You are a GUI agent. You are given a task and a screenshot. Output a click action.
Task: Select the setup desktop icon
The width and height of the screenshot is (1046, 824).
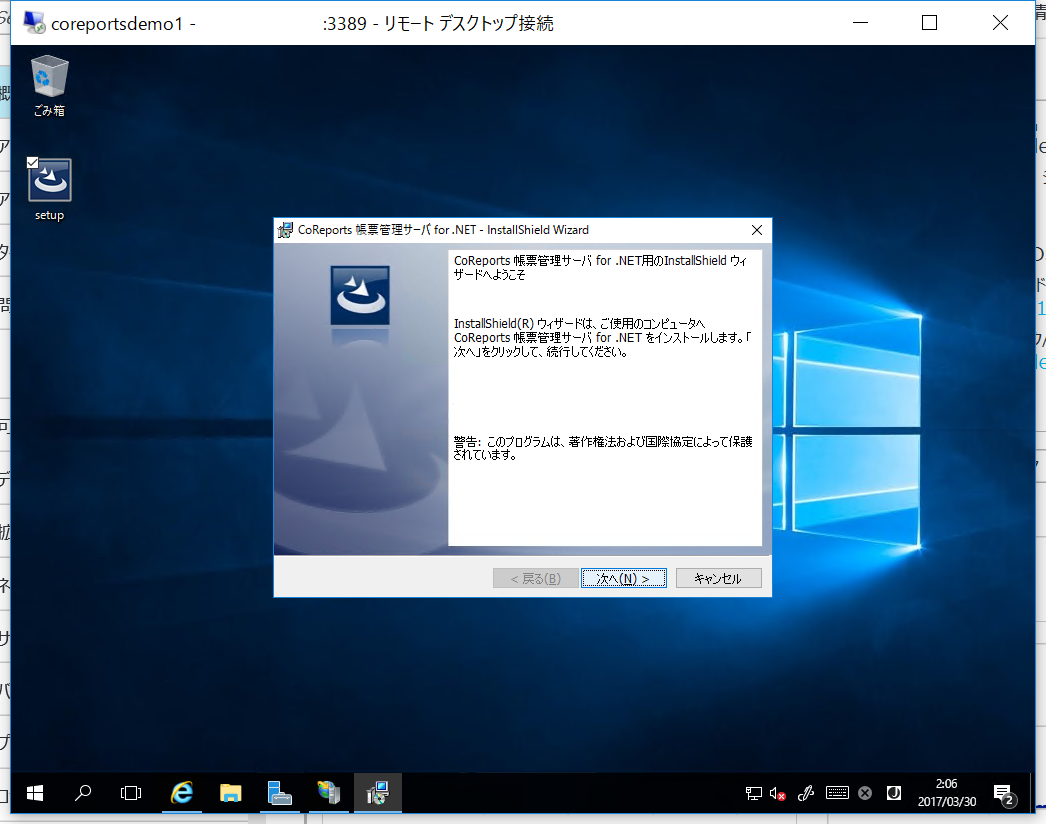click(49, 189)
